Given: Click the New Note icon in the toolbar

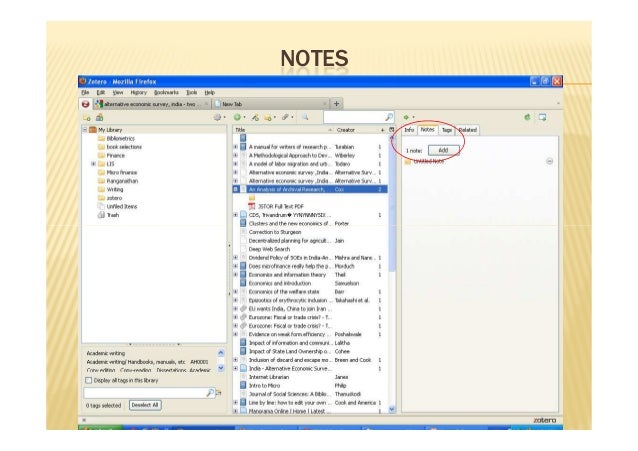Looking at the screenshot, I should click(x=268, y=118).
